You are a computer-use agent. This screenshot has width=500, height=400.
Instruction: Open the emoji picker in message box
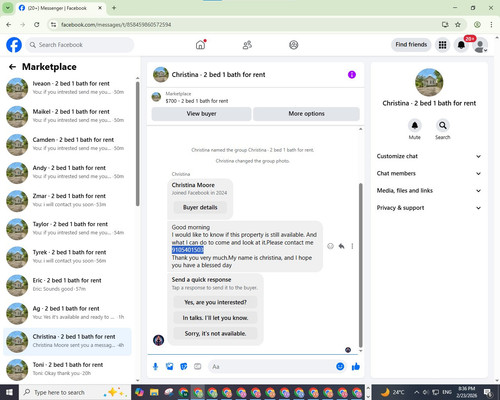pos(340,367)
